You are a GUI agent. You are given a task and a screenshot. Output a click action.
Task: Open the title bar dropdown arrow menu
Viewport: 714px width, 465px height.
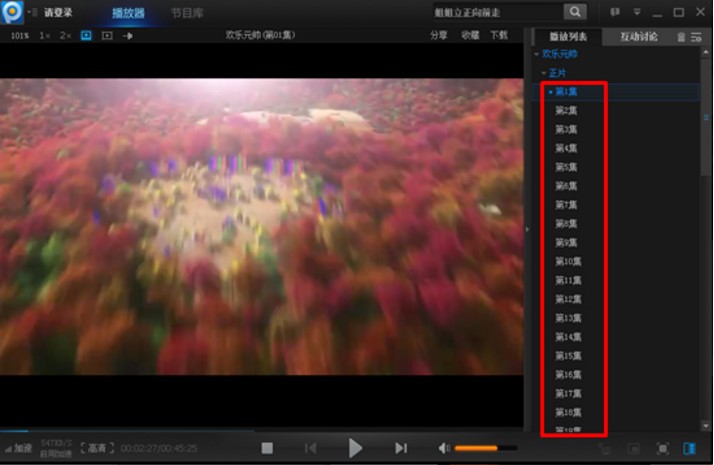[x=637, y=12]
